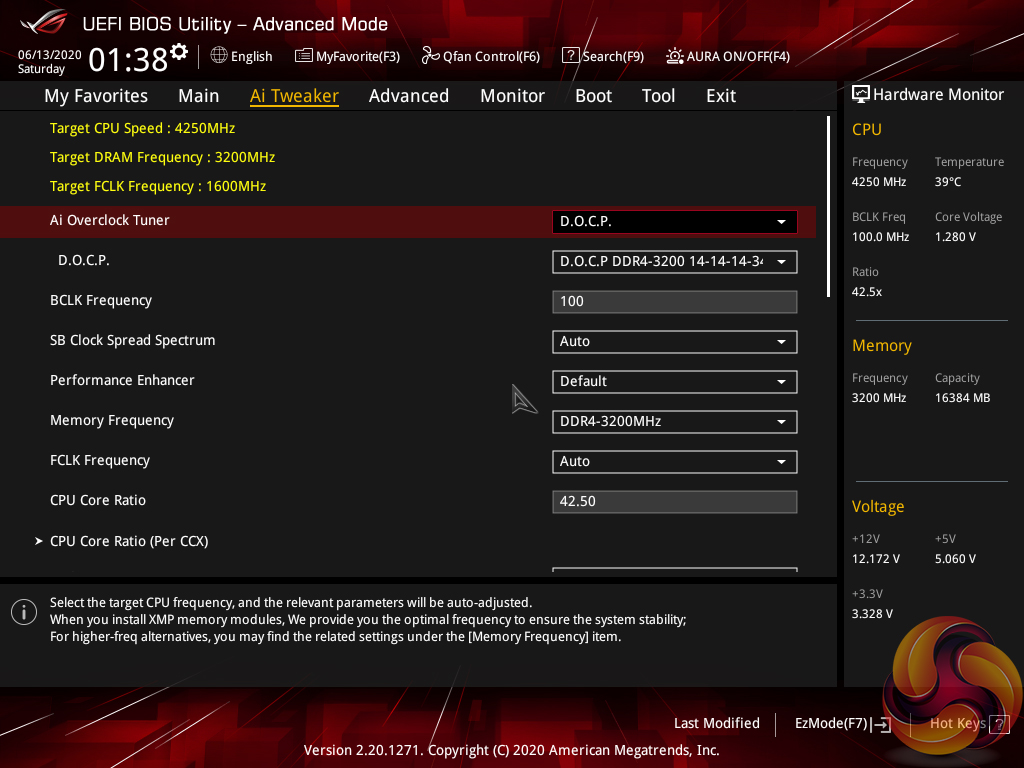Click the Hot Keys button
Viewport: 1024px width, 768px height.
(x=957, y=723)
